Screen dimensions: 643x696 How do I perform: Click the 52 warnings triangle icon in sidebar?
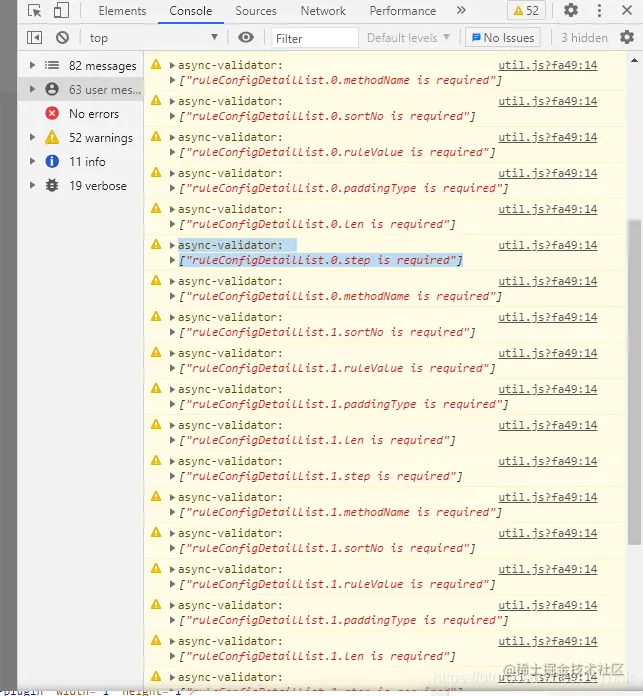pos(52,137)
